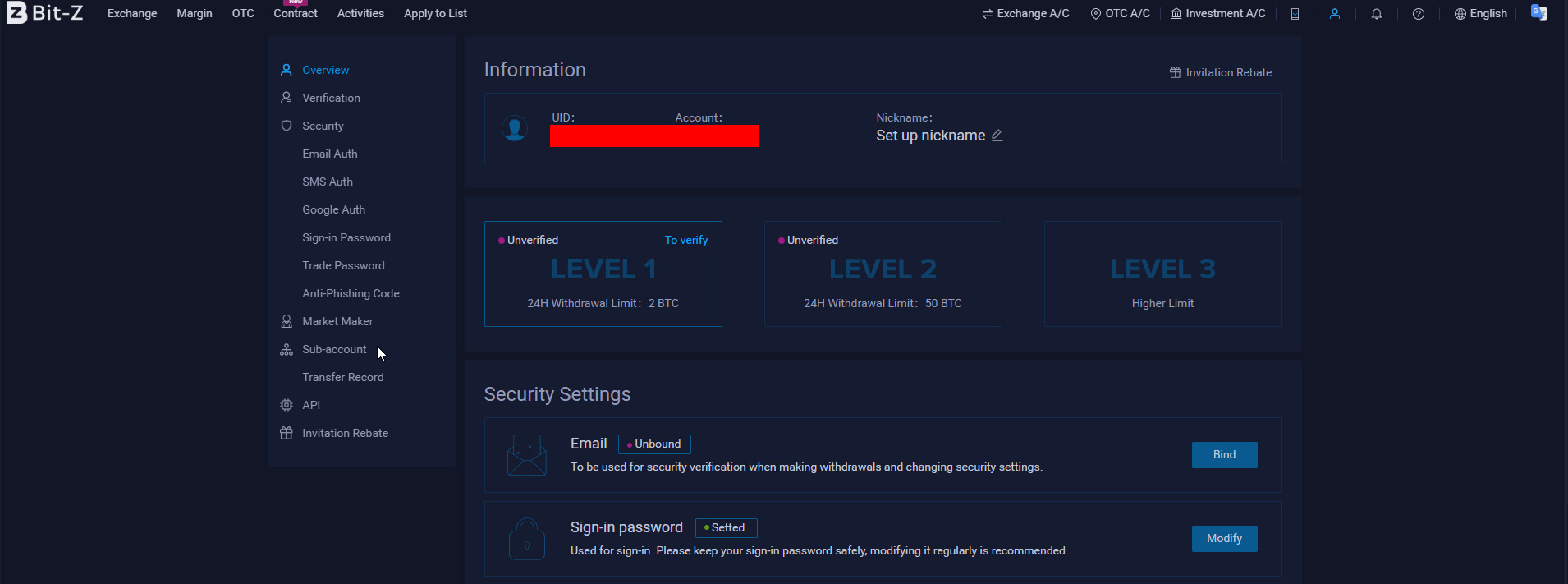Image resolution: width=1568 pixels, height=584 pixels.
Task: Click the Unbound status badge for Email
Action: point(654,444)
